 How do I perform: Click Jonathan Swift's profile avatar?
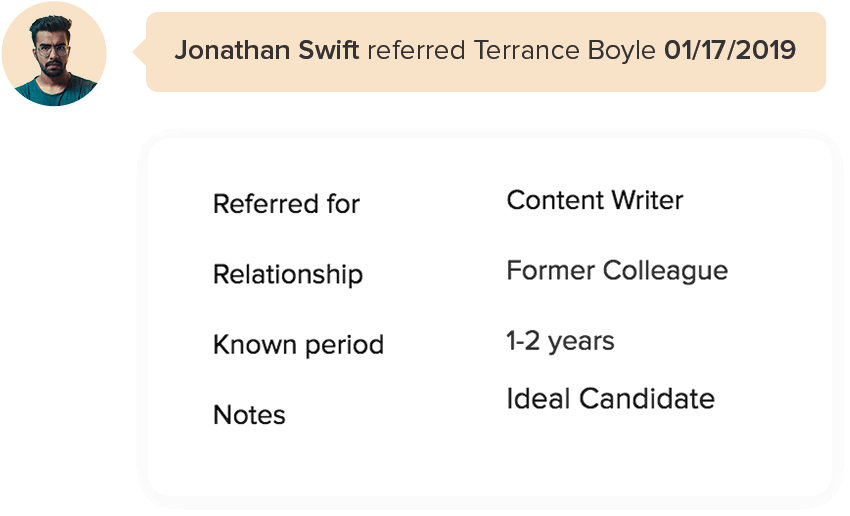coord(54,54)
